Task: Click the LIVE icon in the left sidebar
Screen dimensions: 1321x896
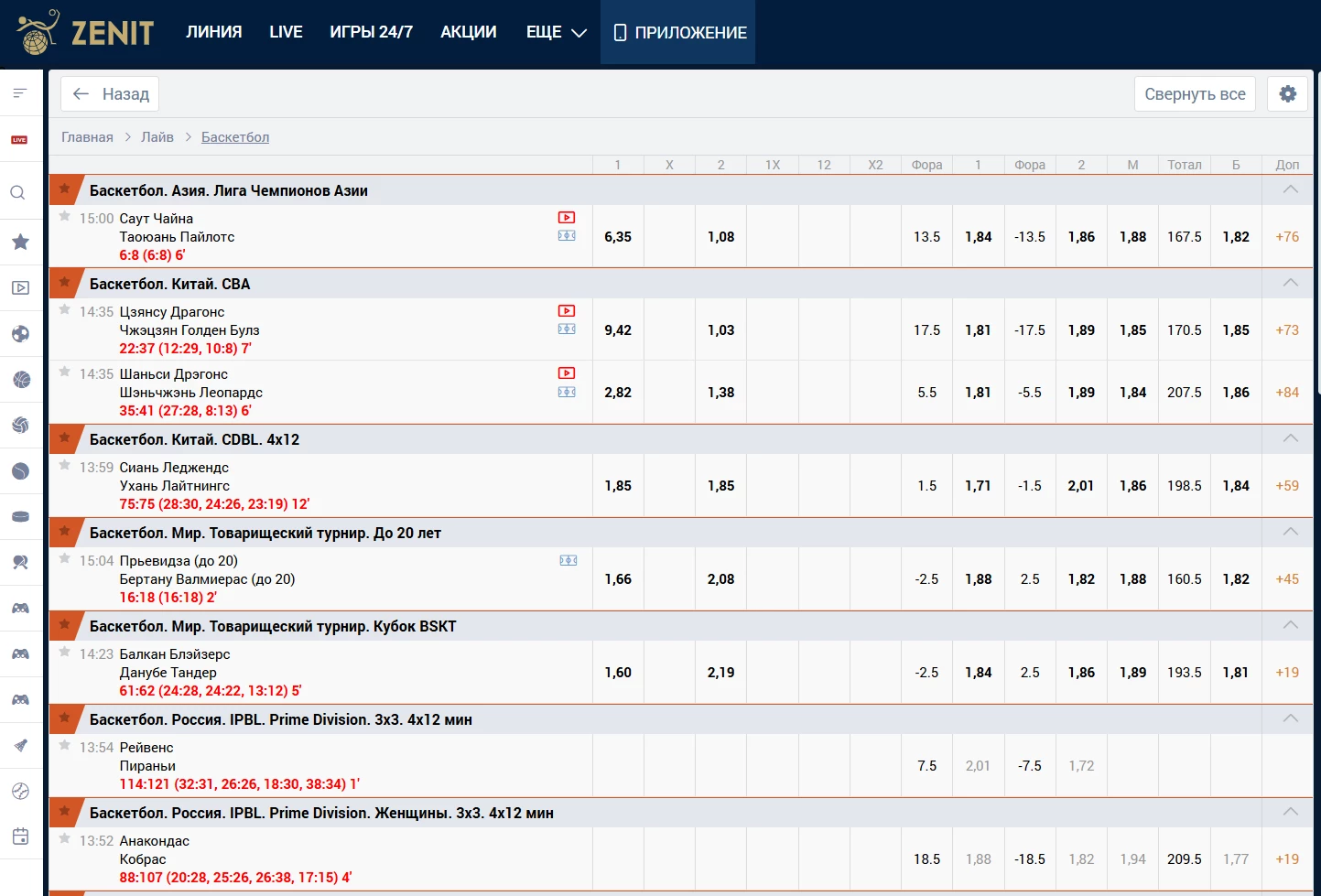Action: coord(19,140)
